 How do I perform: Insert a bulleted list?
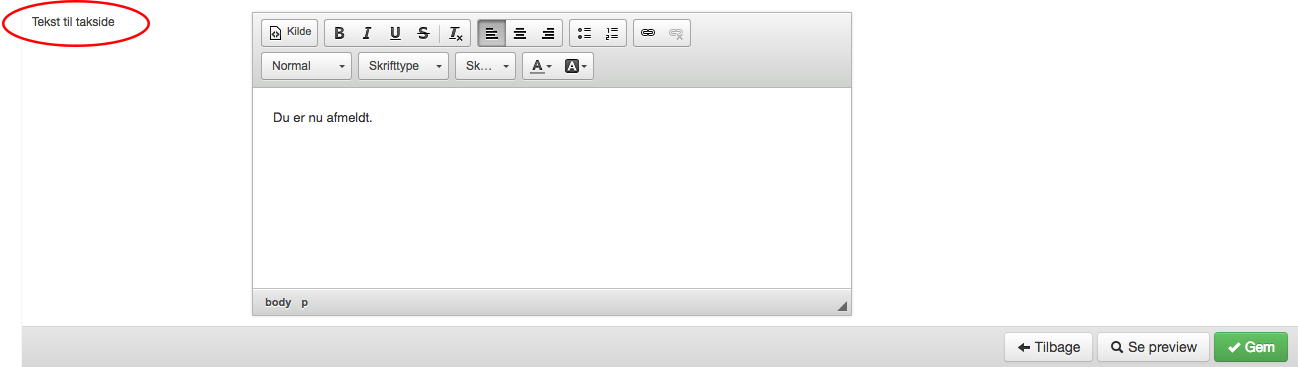585,33
